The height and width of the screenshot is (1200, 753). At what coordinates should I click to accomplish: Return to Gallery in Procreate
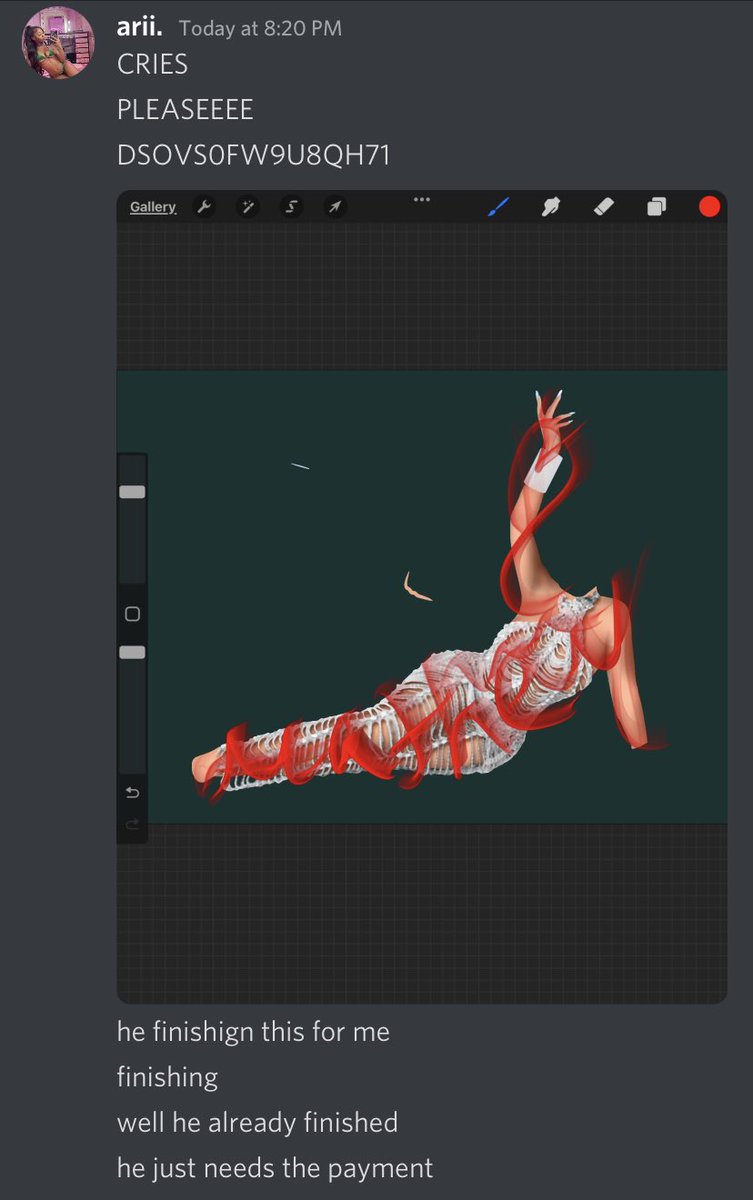click(x=153, y=207)
